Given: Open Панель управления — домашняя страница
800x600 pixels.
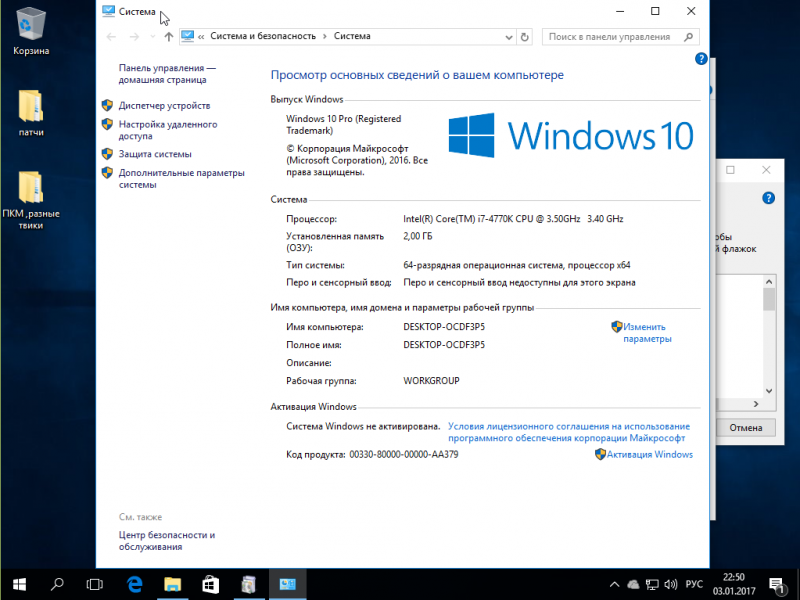Looking at the screenshot, I should point(167,74).
